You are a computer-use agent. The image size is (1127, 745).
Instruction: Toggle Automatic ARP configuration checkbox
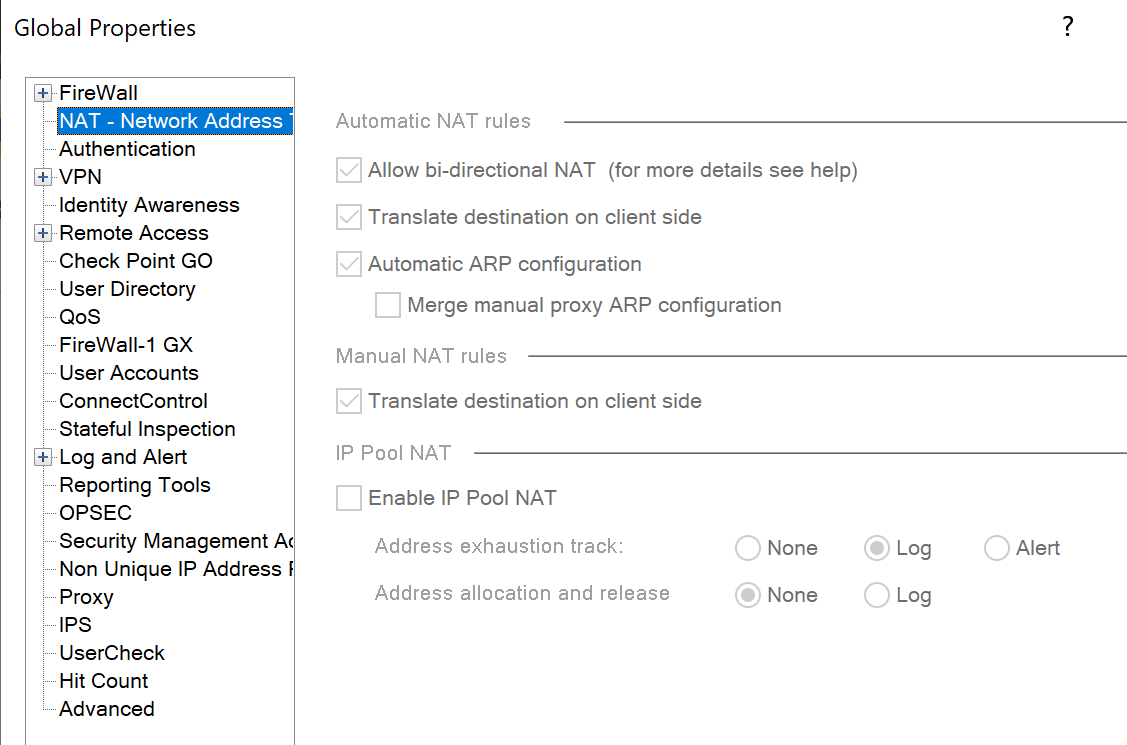click(349, 264)
